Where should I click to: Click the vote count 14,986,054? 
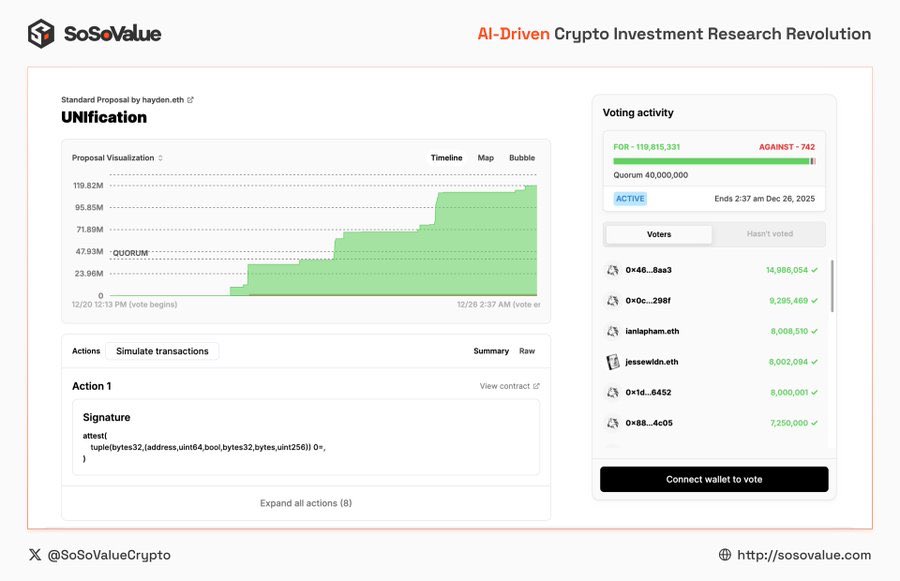(787, 270)
